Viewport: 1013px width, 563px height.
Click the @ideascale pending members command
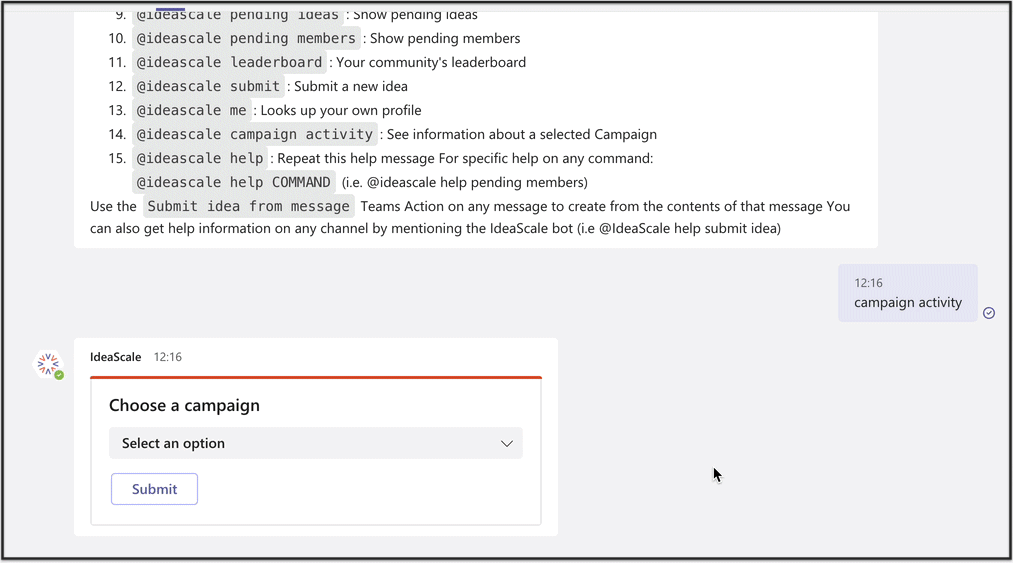(246, 39)
